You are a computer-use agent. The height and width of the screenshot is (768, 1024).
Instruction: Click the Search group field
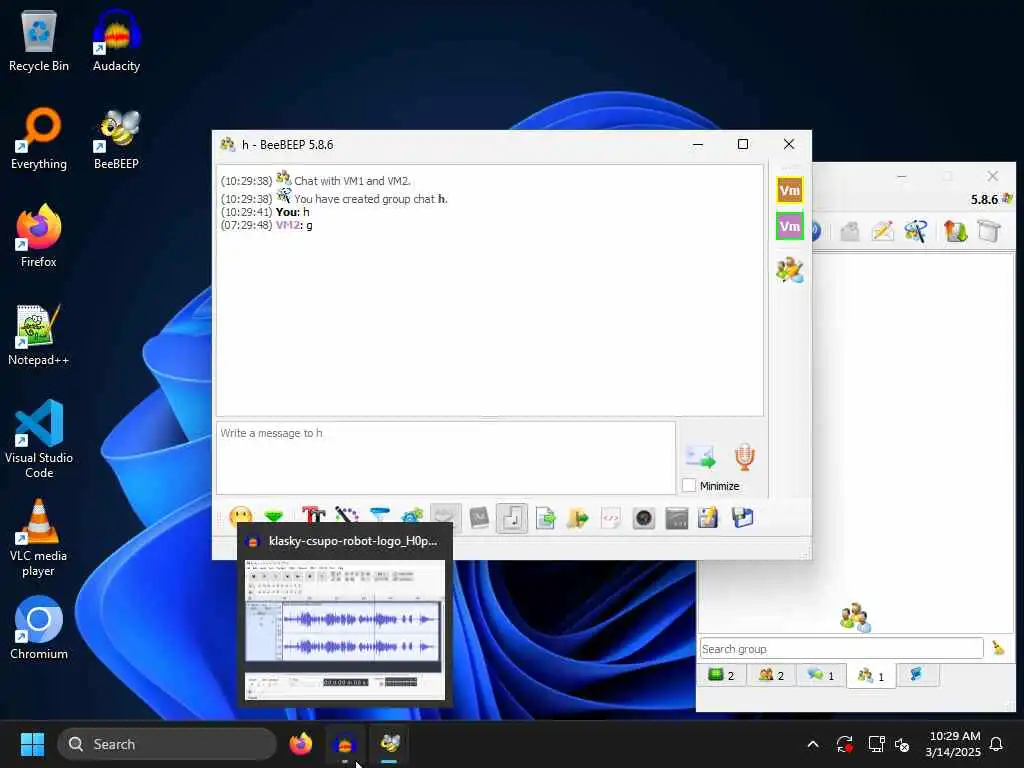coord(841,648)
